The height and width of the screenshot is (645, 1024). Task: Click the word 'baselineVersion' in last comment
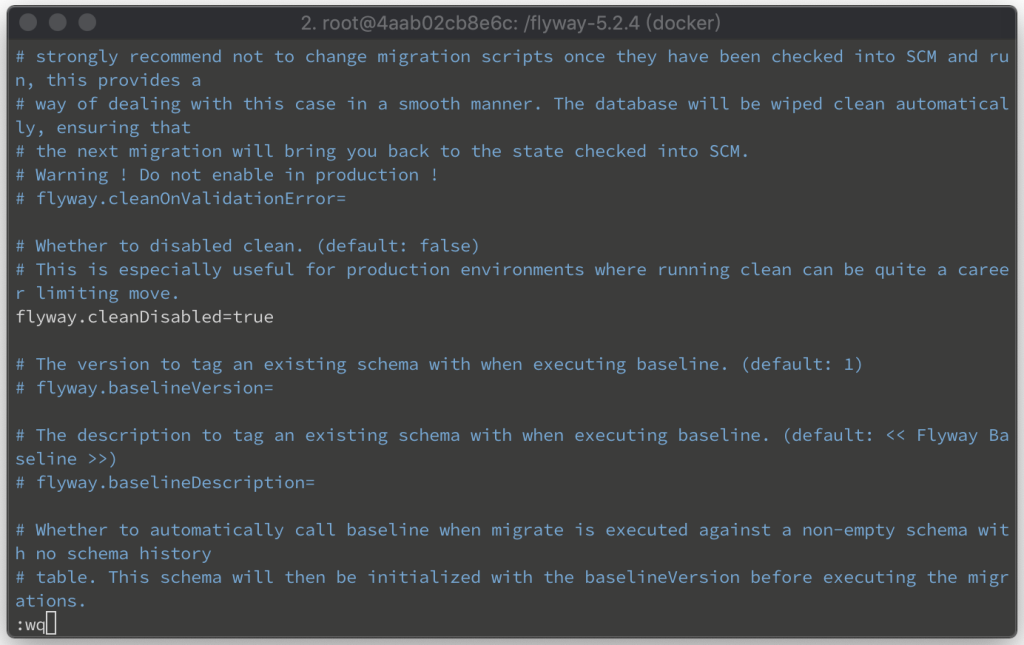pyautogui.click(x=662, y=578)
